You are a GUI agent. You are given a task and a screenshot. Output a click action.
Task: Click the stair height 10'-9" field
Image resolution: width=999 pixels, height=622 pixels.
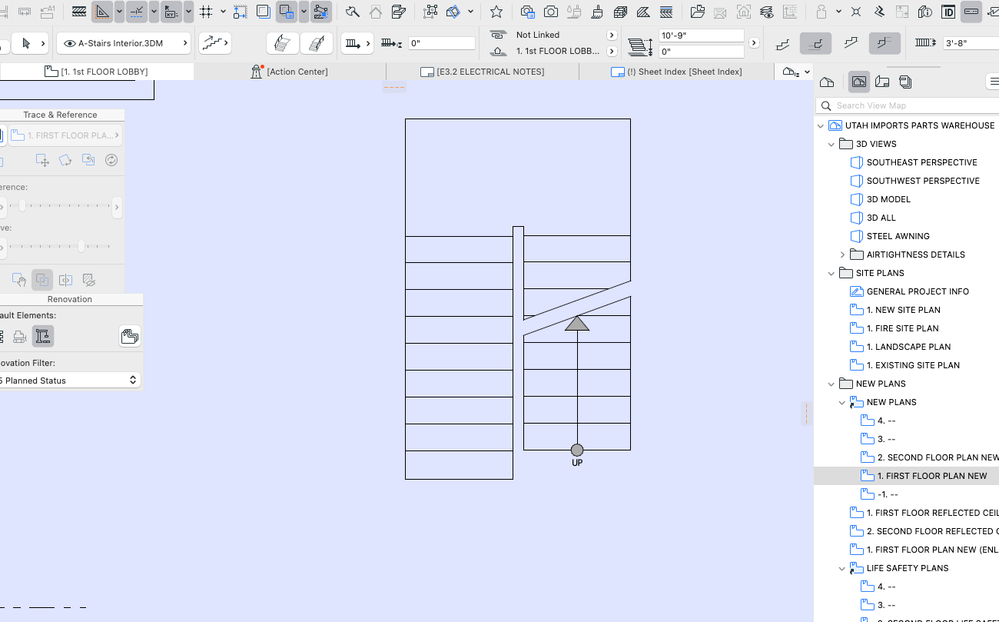pos(701,35)
